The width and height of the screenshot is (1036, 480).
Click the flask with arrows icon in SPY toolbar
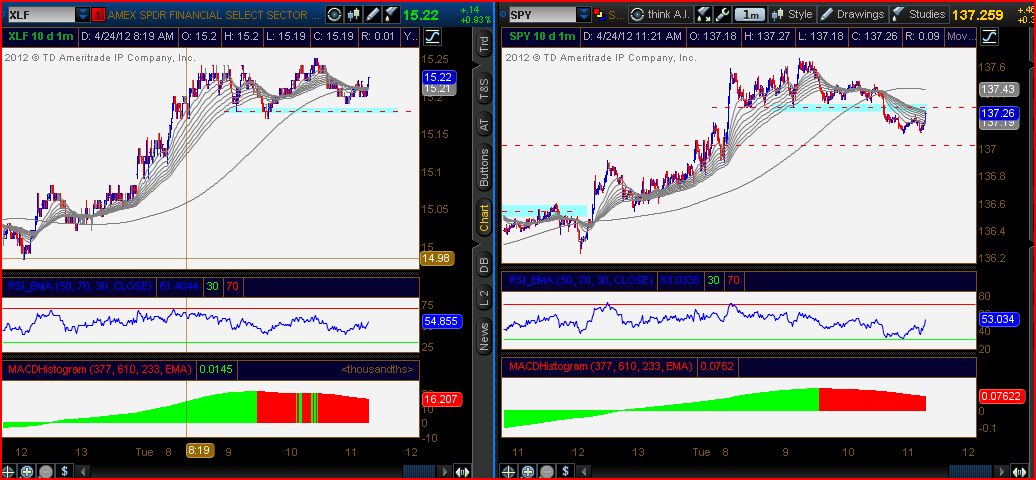click(x=704, y=14)
